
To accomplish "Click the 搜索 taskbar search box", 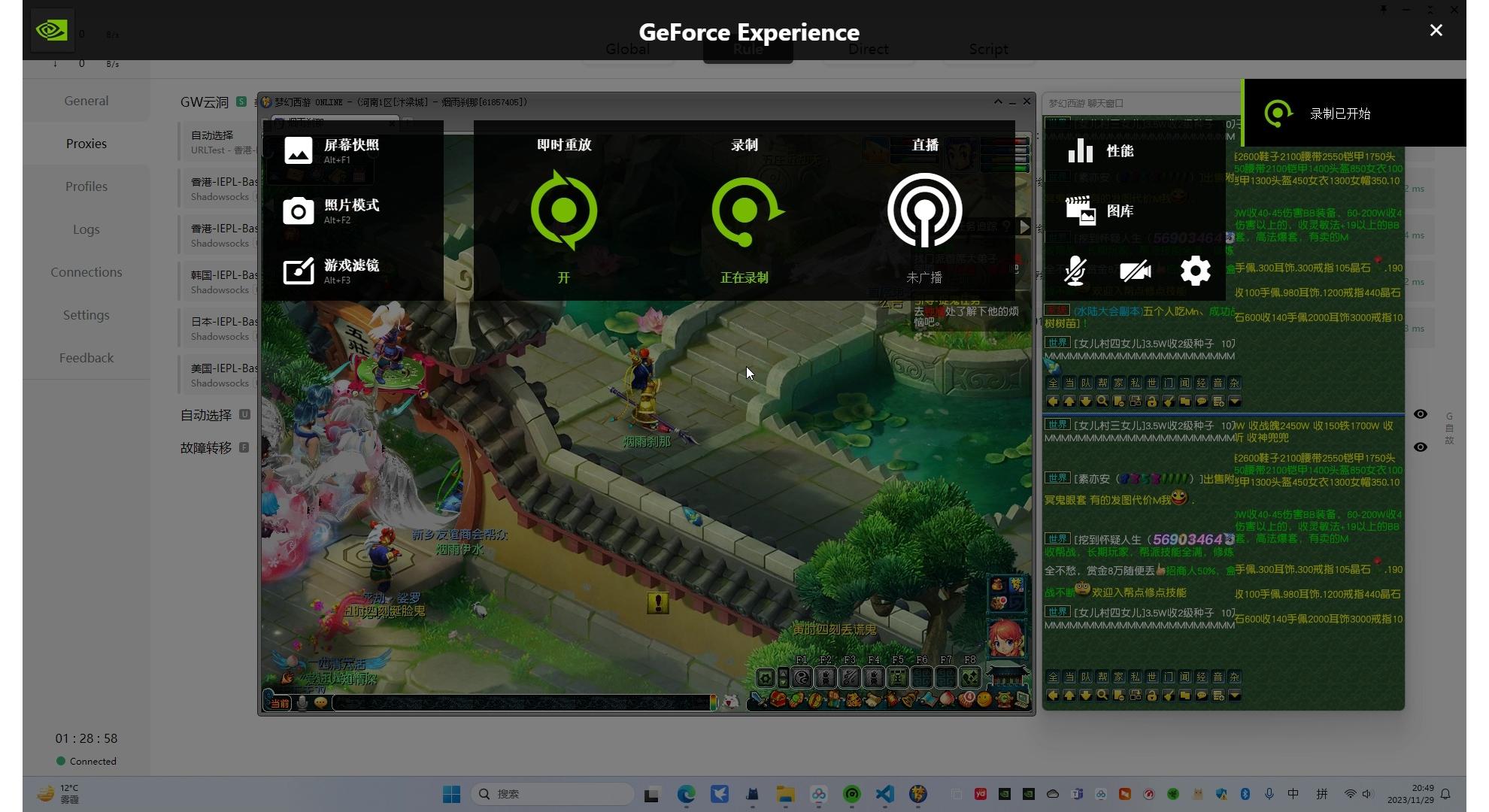I will 553,794.
